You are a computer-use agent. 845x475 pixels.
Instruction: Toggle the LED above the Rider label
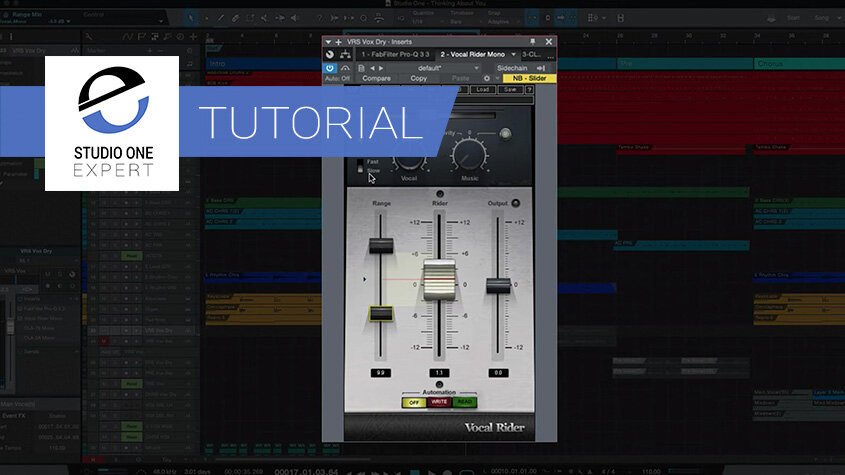point(440,194)
